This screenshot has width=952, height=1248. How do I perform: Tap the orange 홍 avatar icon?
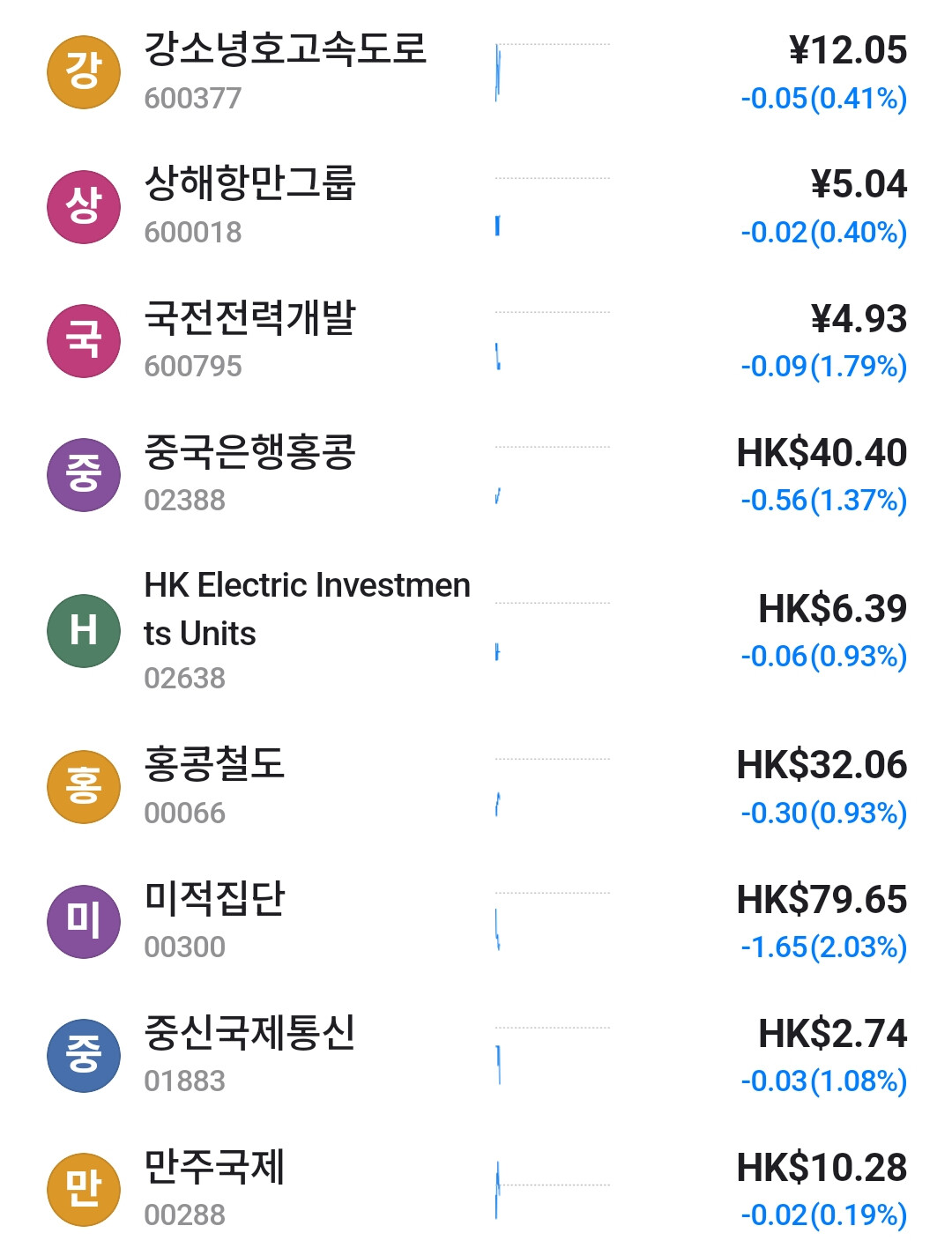tap(84, 787)
